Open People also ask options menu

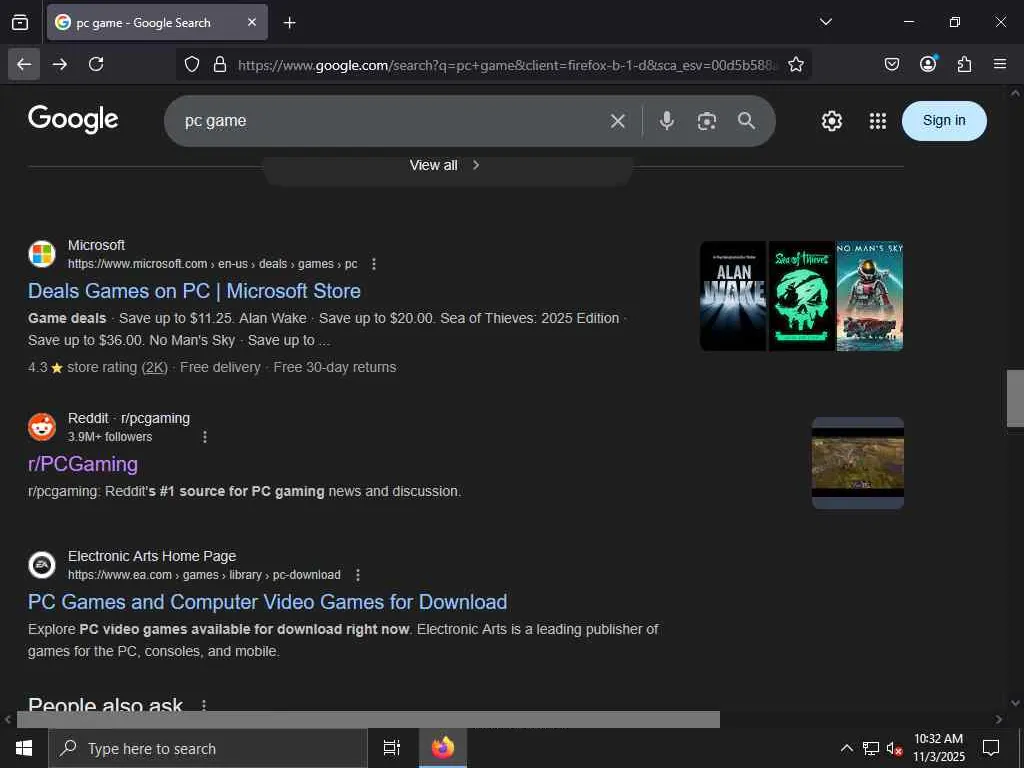(x=204, y=705)
